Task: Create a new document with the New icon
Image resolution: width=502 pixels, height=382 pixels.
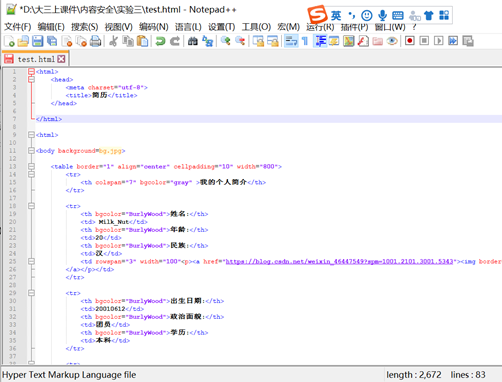Action: [9, 41]
